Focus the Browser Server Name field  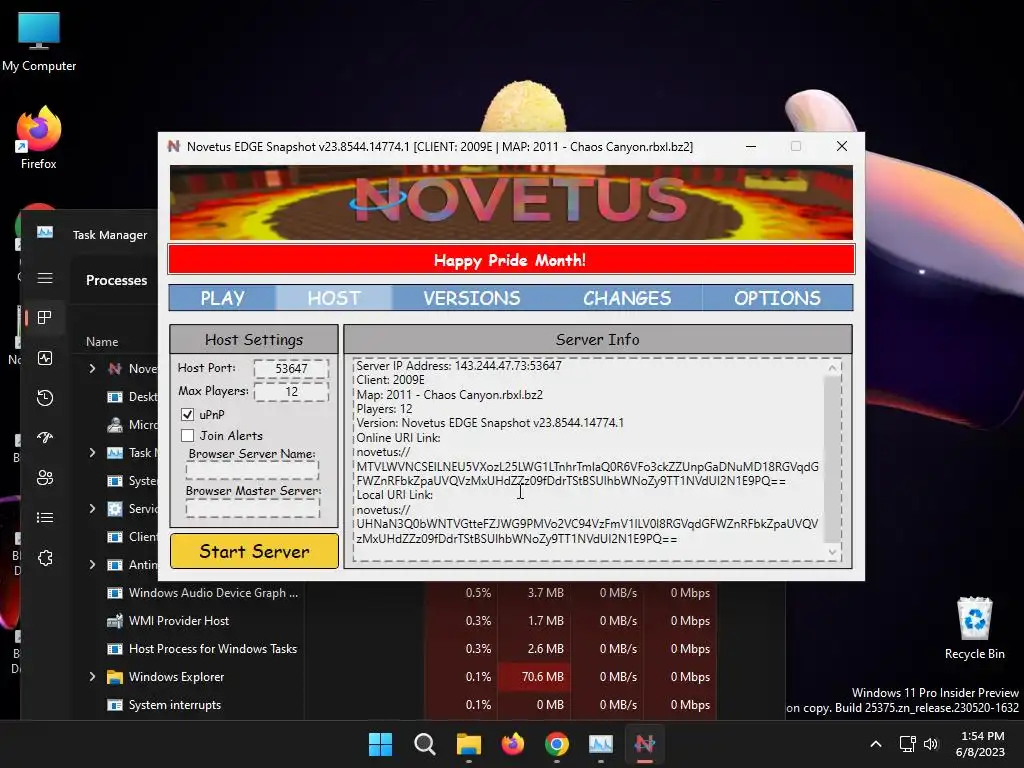coord(252,470)
